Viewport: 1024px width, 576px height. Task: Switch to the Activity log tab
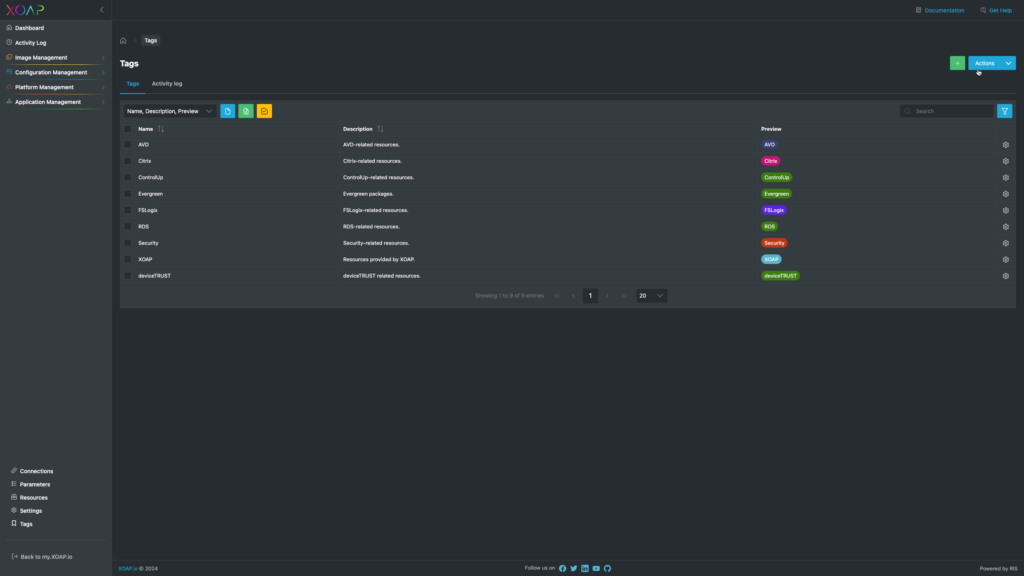(167, 84)
